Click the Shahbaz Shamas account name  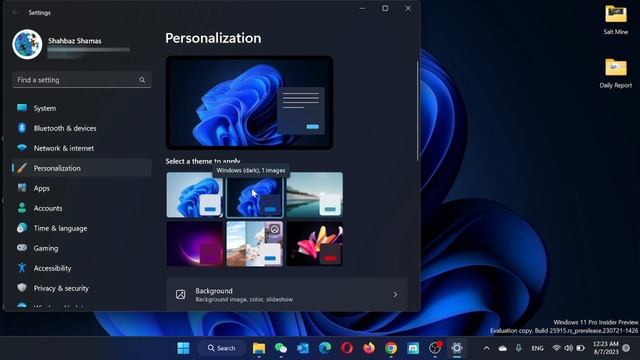coord(75,40)
